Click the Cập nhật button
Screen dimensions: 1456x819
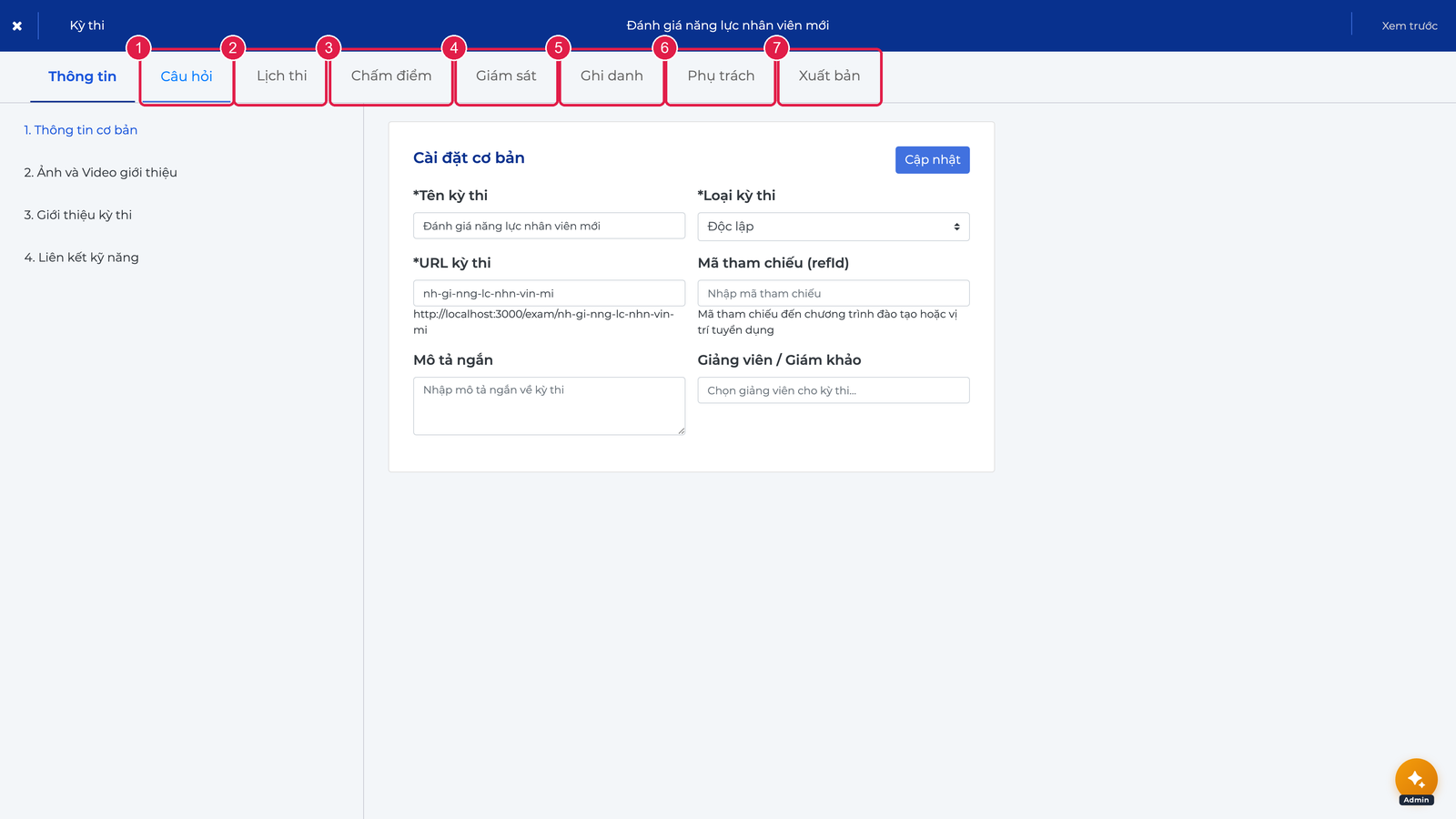click(932, 160)
